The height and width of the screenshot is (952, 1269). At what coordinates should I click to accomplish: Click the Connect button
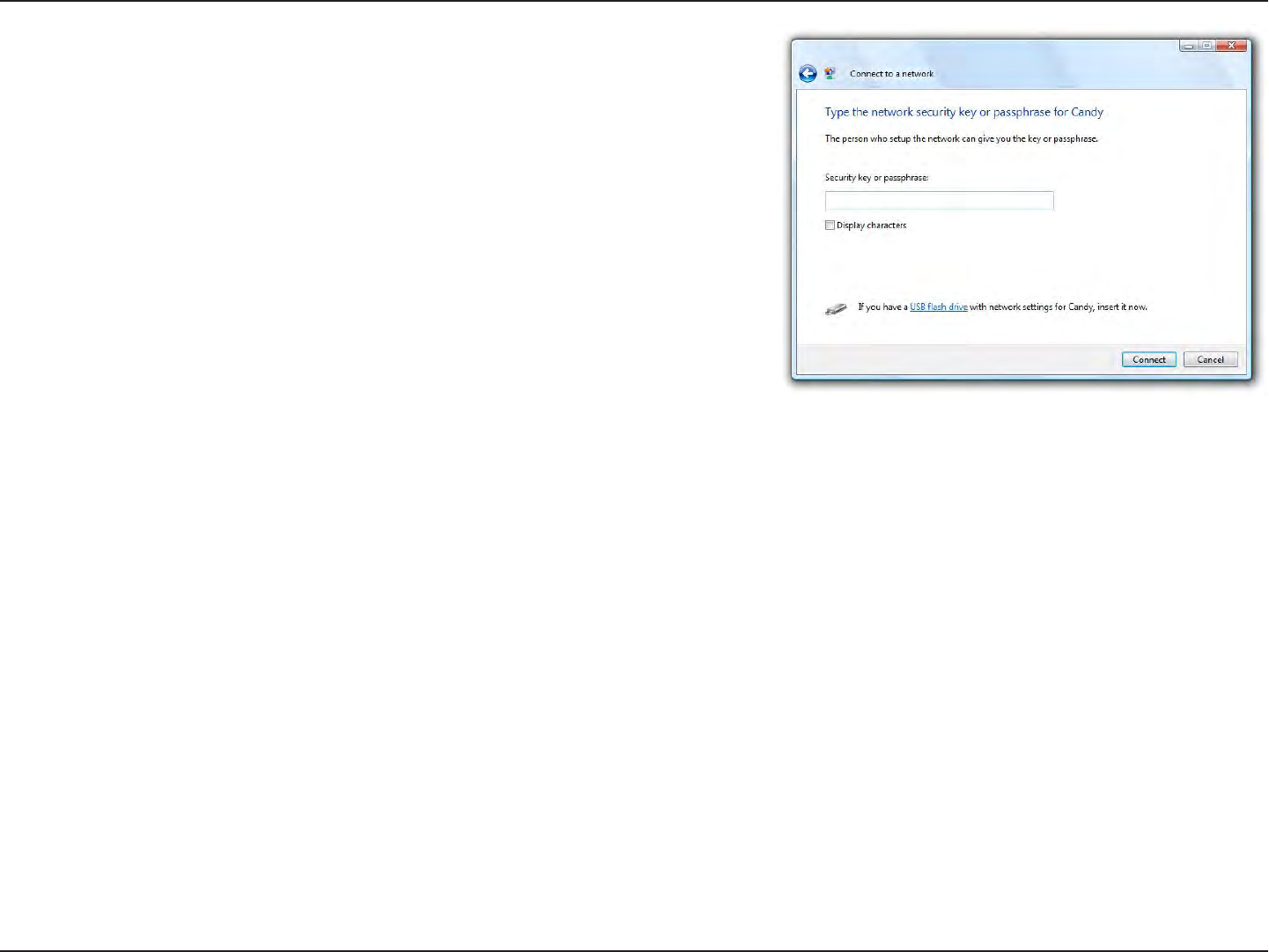[x=1148, y=359]
